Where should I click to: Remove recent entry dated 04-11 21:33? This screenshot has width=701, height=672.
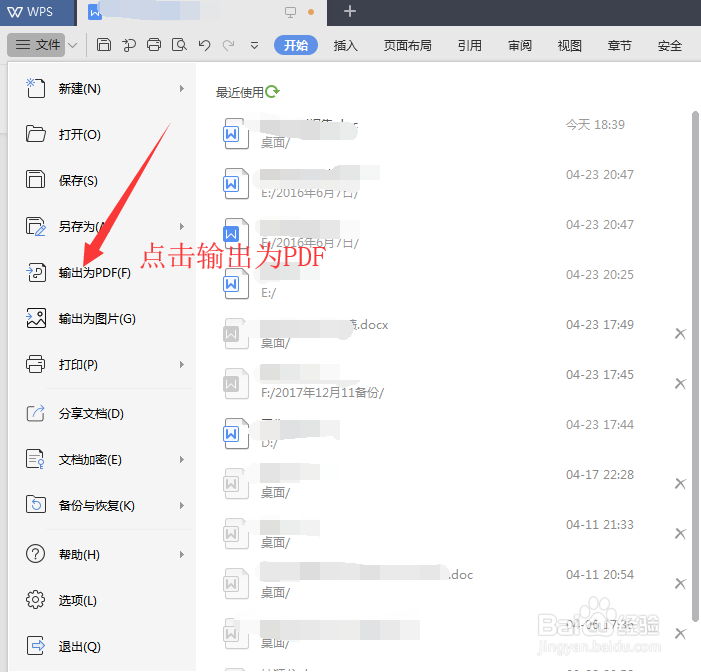[680, 533]
